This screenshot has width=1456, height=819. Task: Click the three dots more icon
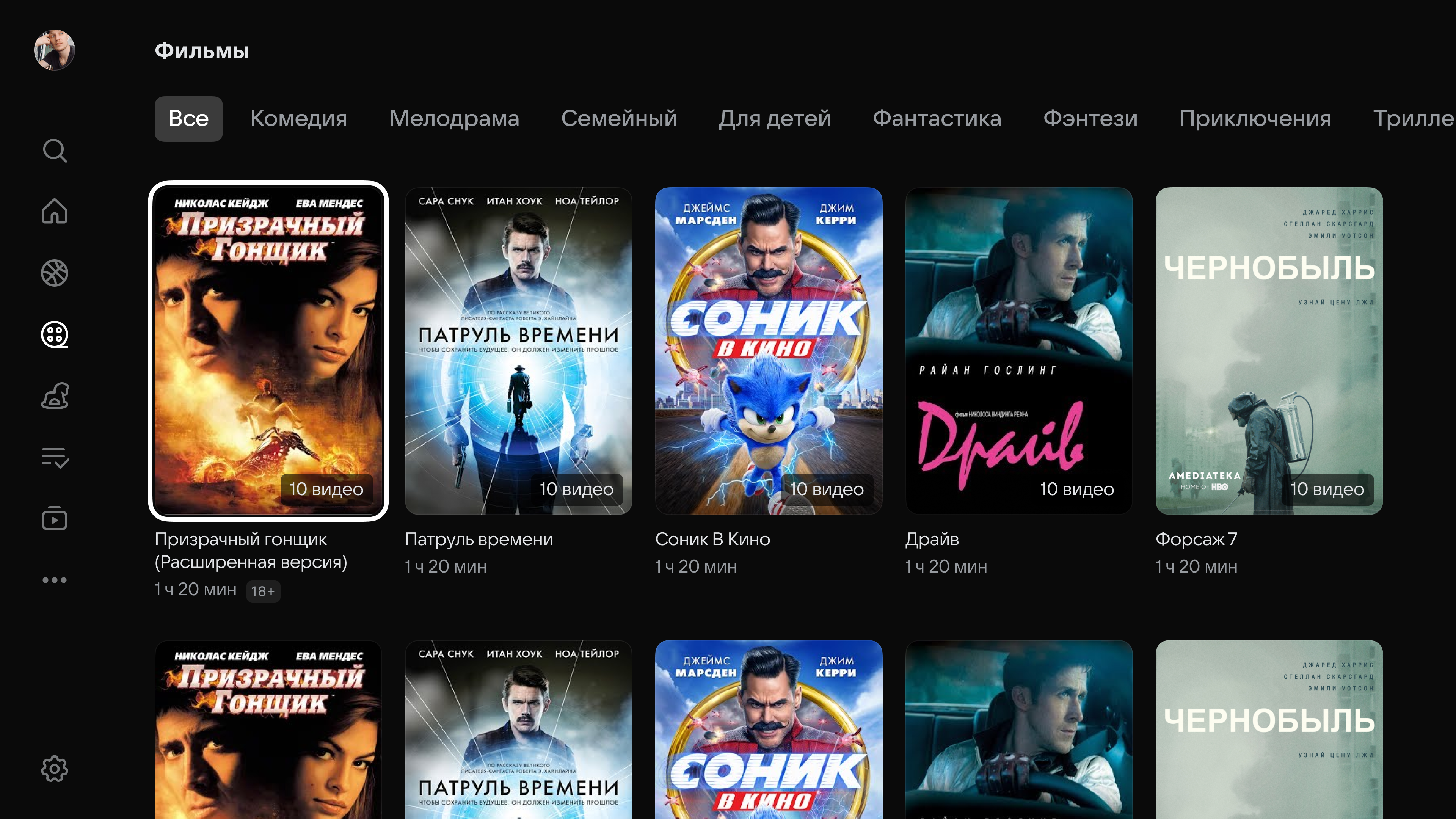pyautogui.click(x=55, y=580)
